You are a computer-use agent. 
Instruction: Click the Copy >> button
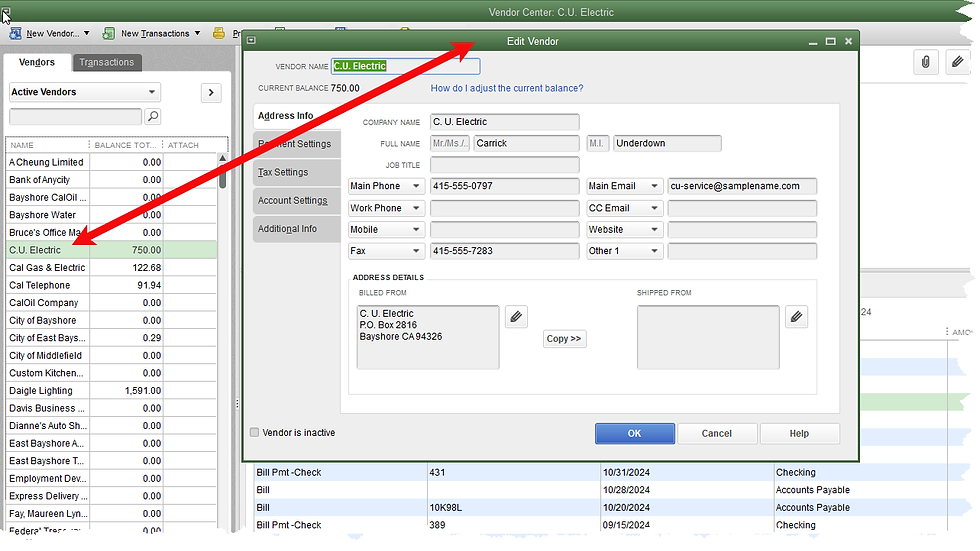coord(564,339)
